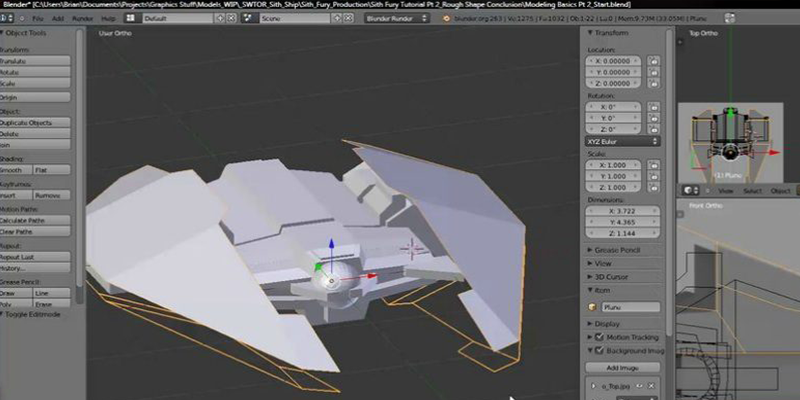Open the Add menu
Image resolution: width=800 pixels, height=400 pixels.
click(58, 18)
